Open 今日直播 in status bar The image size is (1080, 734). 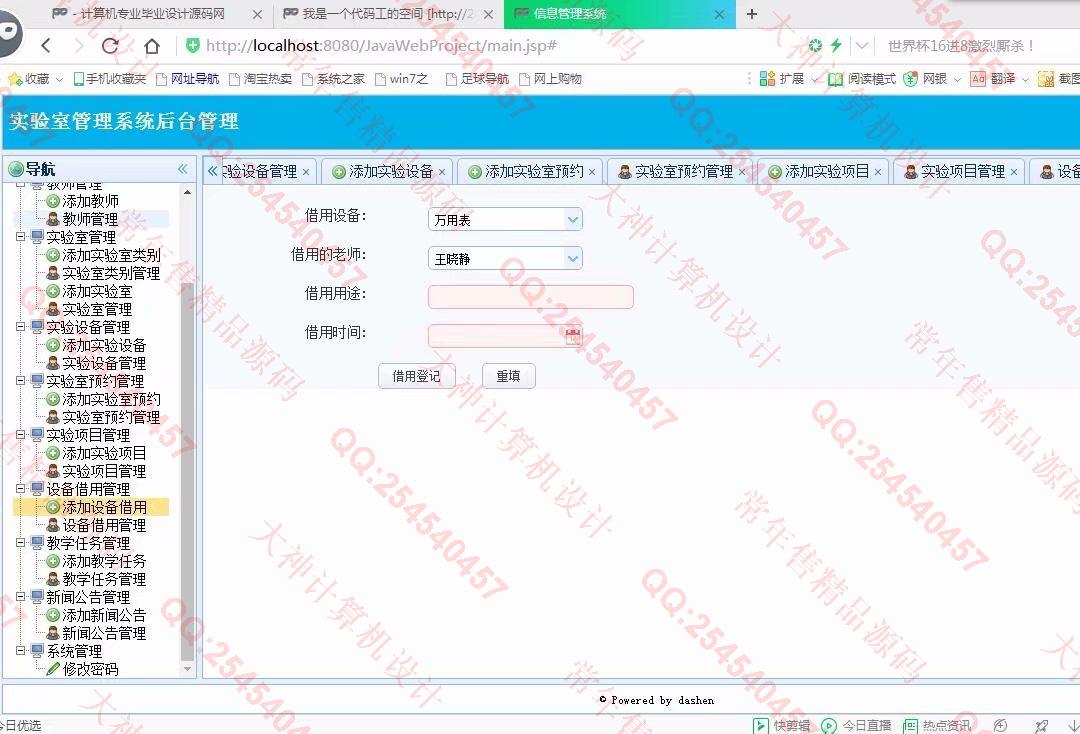pos(857,725)
